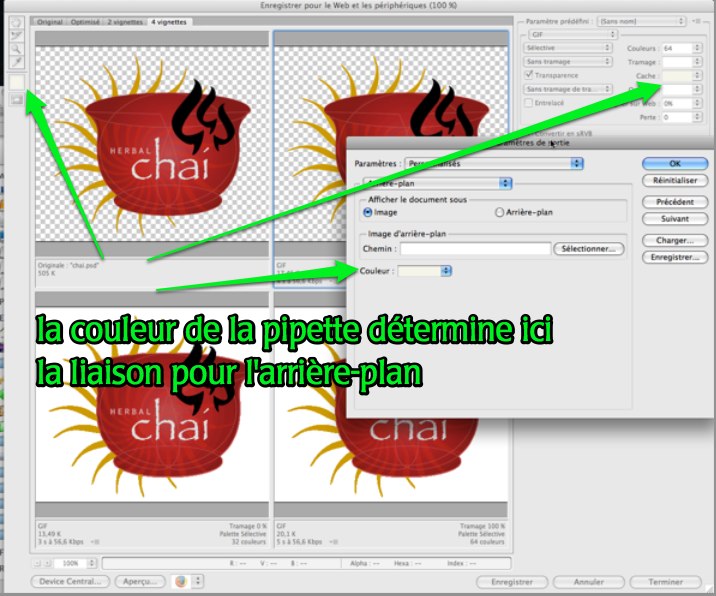Click the Chemin path input field
716x596 pixels.
[x=476, y=248]
